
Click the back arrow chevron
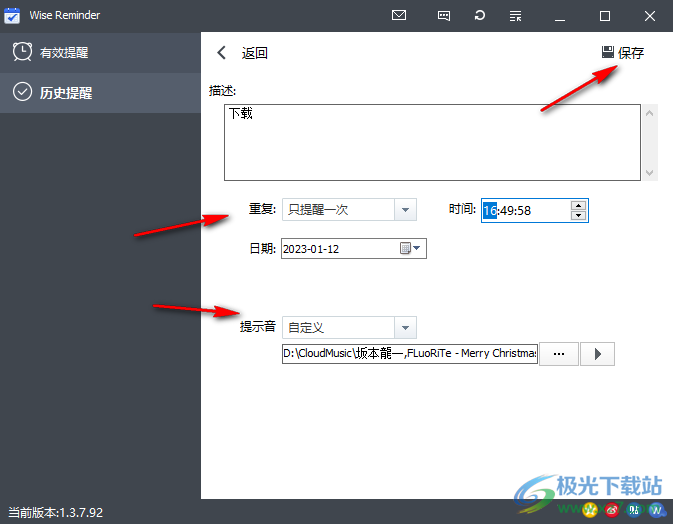coord(221,53)
